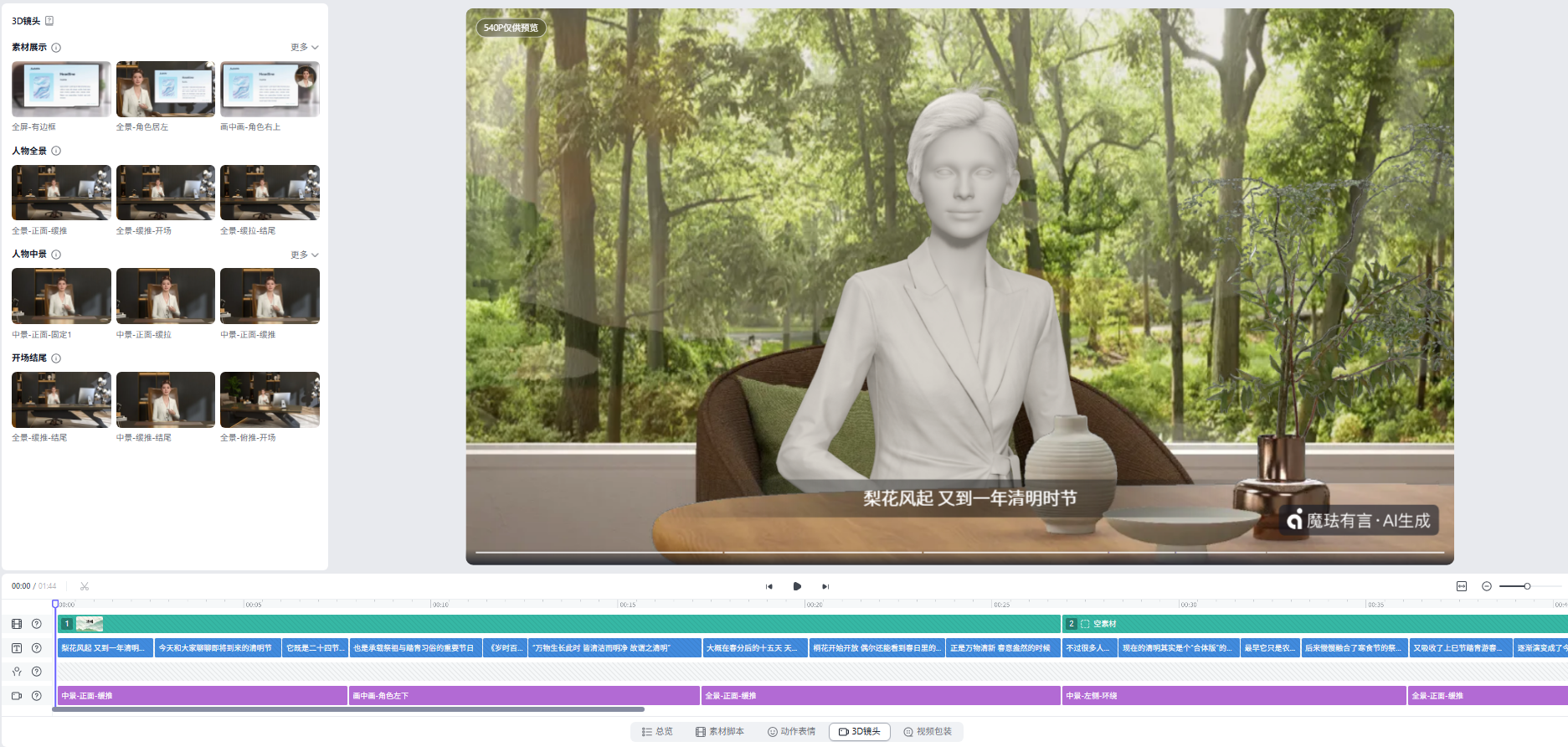Switch to the 总览 tab
Image resolution: width=1568 pixels, height=747 pixels.
657,732
